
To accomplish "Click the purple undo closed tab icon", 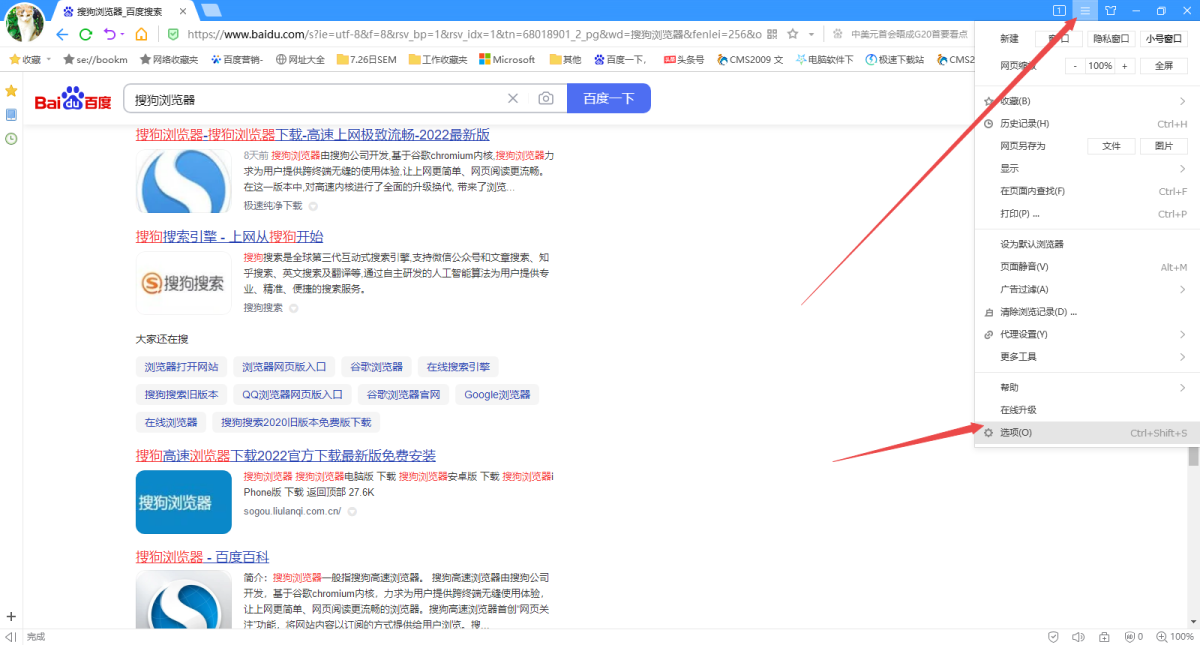I will [x=109, y=34].
